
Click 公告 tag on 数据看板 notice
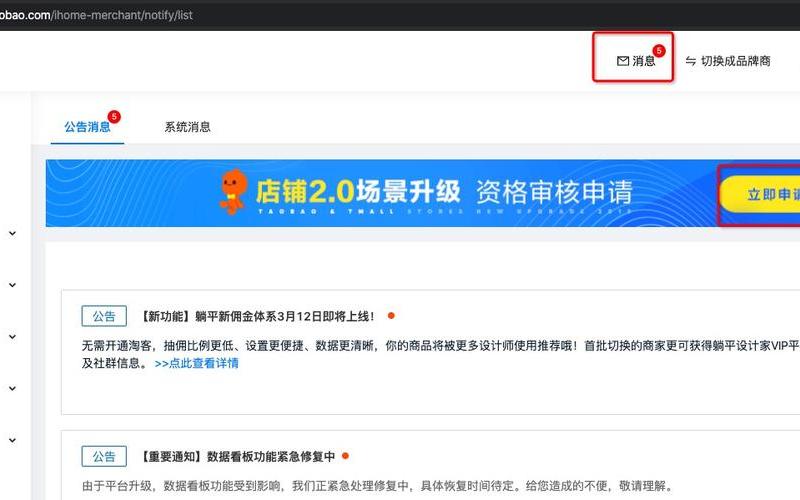[x=104, y=457]
